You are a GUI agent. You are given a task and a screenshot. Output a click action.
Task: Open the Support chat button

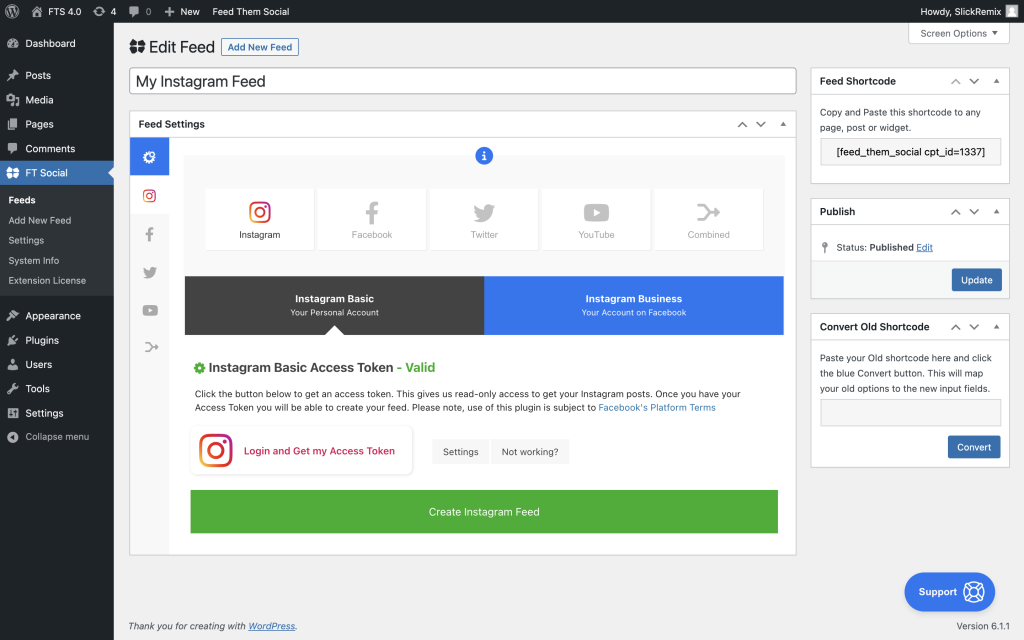pos(950,592)
